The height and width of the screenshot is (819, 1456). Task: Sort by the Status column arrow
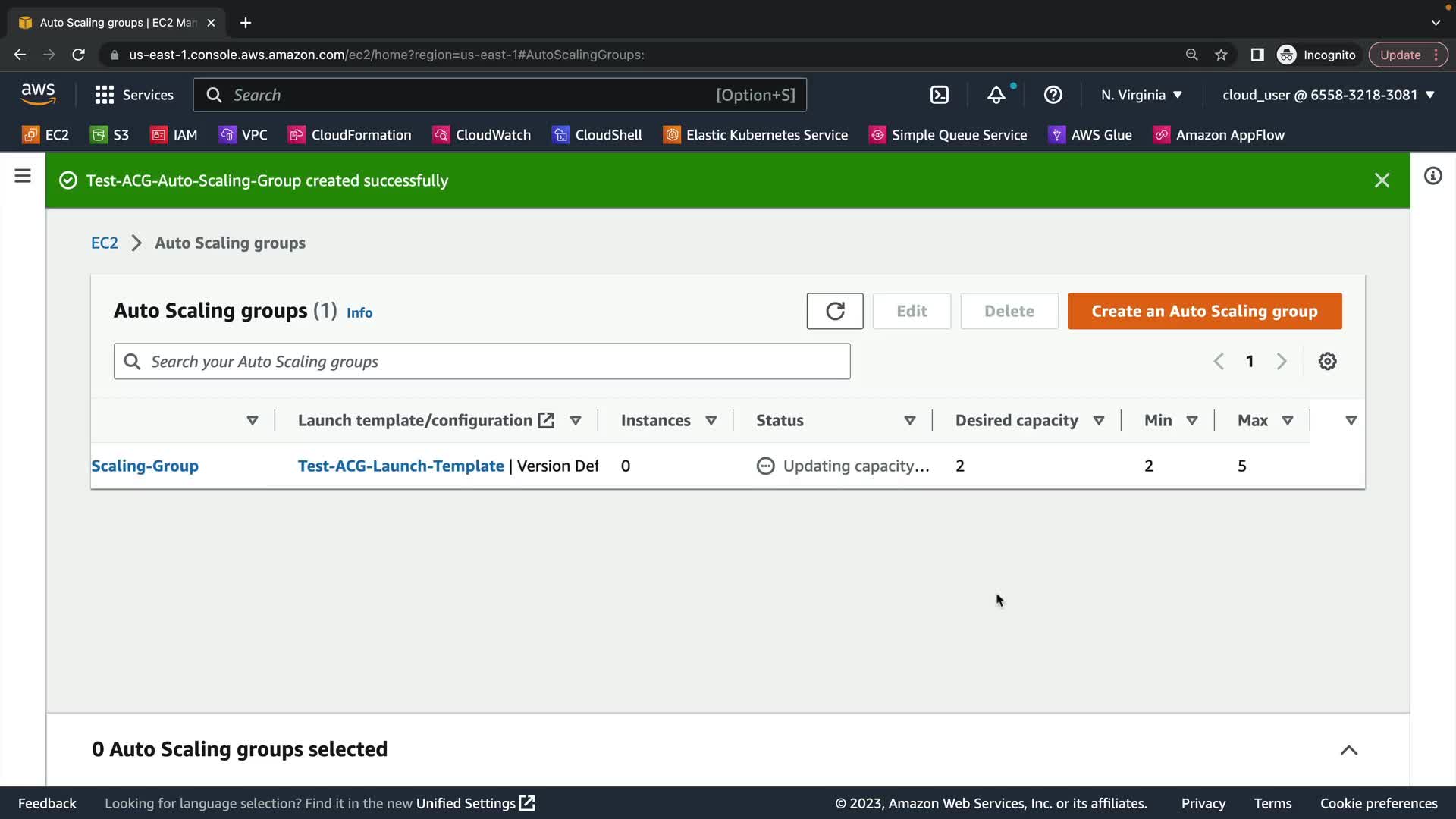909,420
